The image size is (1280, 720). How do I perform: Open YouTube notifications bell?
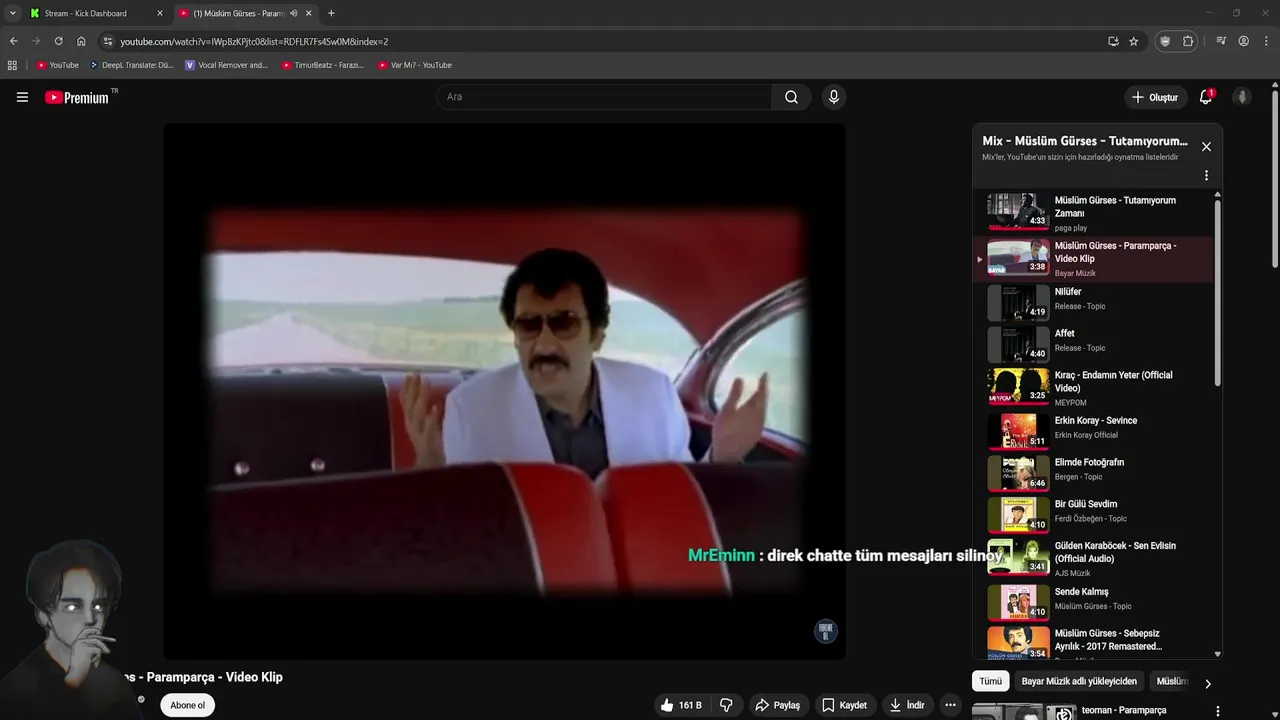click(1206, 97)
